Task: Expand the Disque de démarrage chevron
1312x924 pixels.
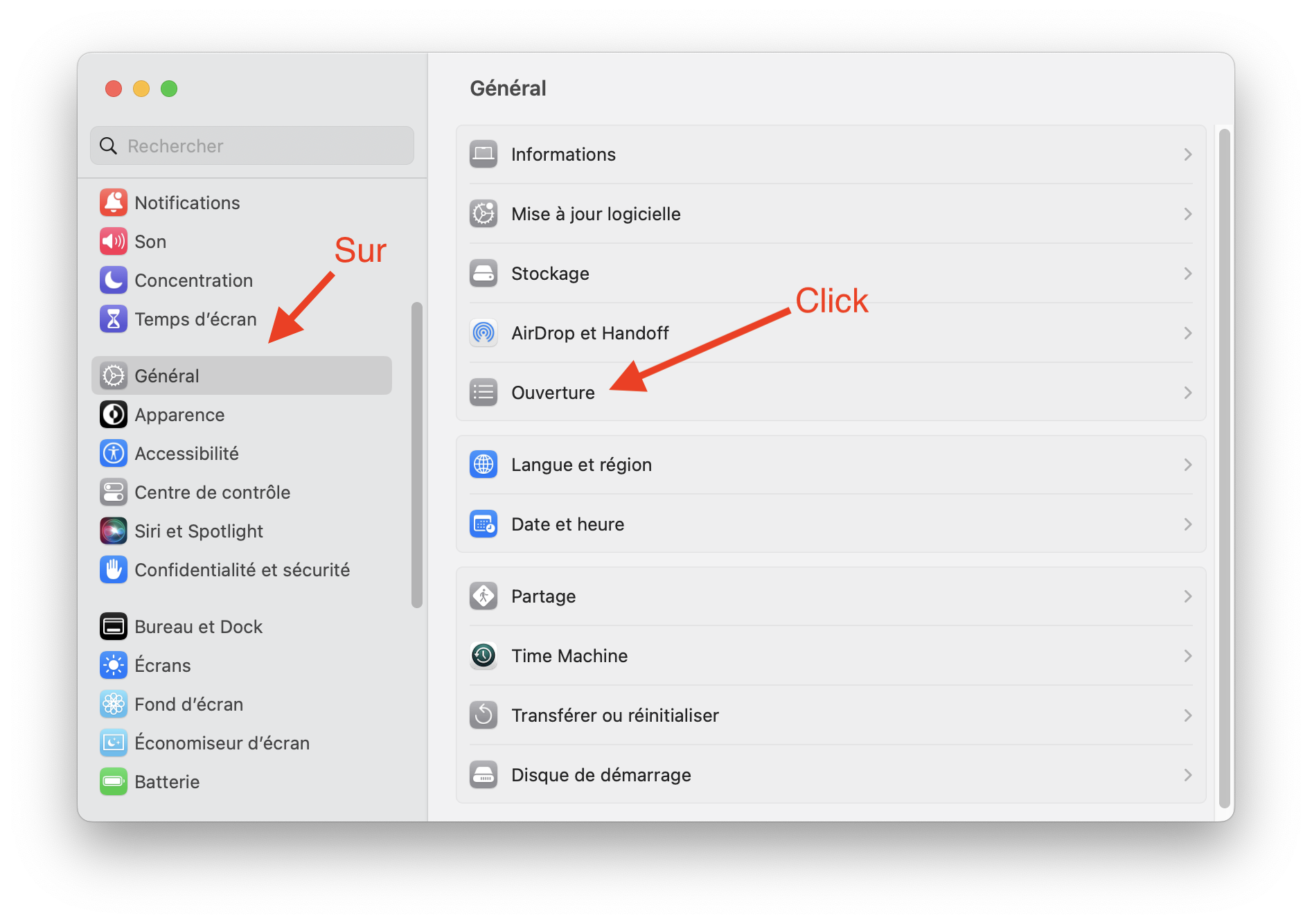Action: tap(1187, 774)
